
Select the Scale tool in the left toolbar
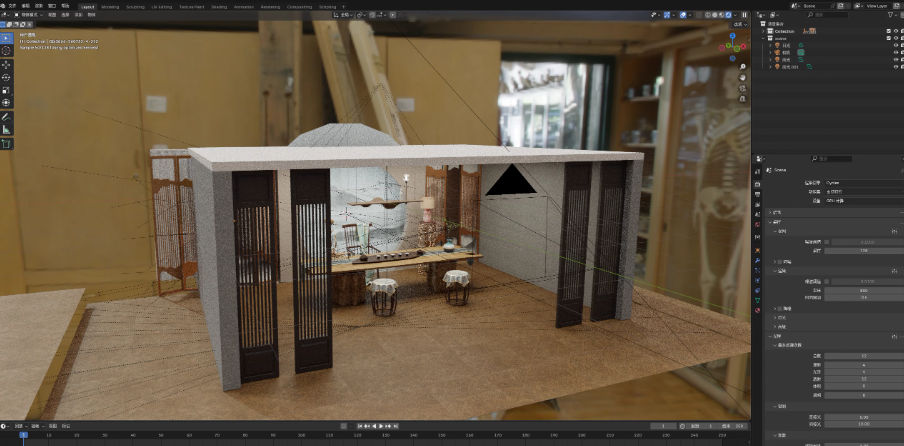pos(6,90)
